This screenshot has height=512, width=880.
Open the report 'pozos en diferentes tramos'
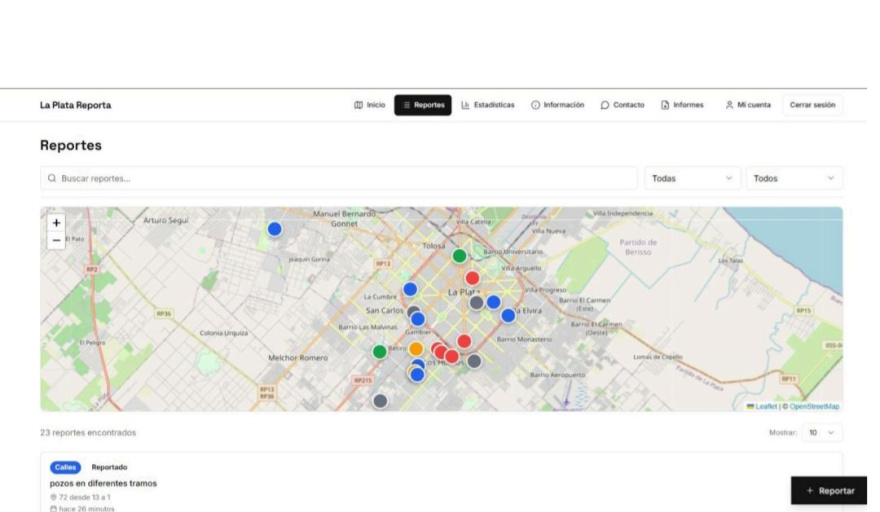103,483
